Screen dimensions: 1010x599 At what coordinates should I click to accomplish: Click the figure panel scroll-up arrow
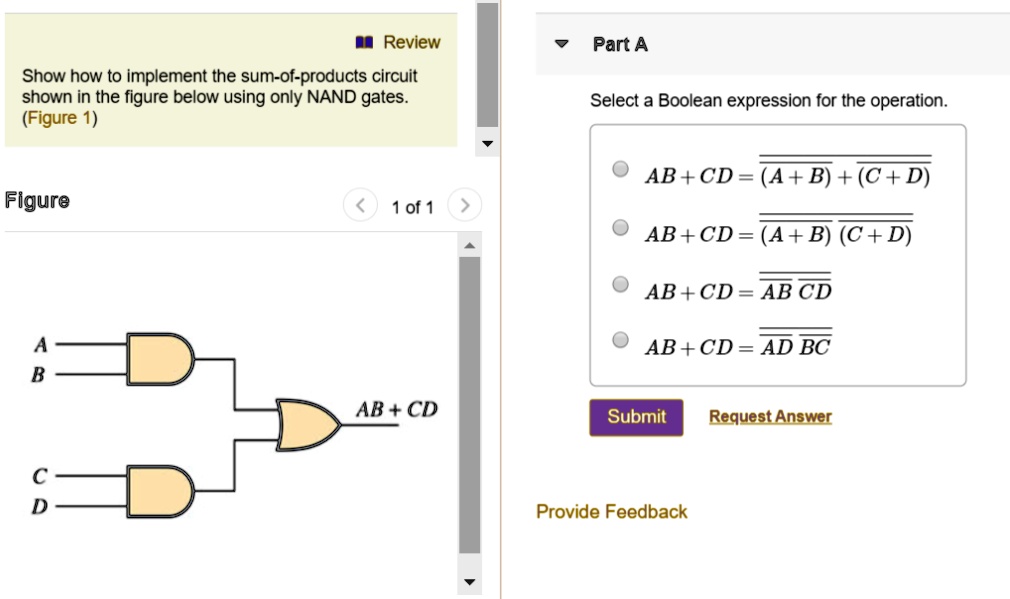point(469,246)
